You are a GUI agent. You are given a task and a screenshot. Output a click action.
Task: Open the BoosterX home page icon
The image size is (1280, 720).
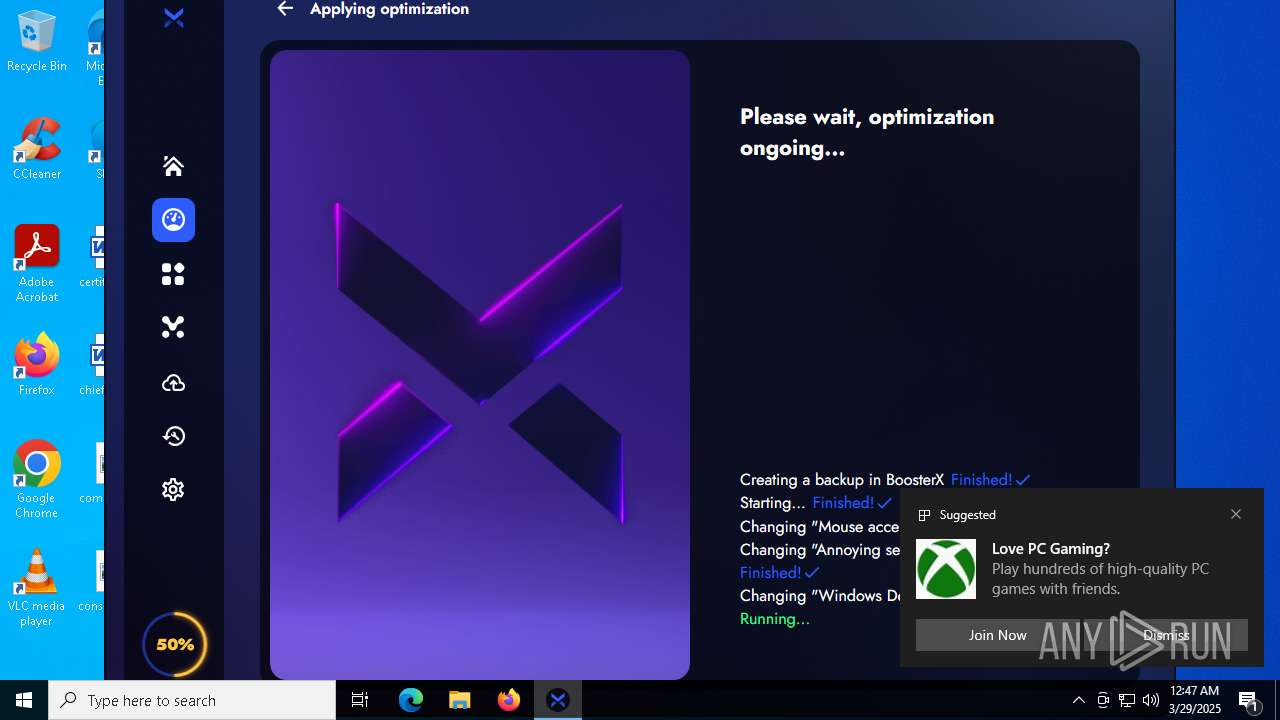(x=173, y=166)
